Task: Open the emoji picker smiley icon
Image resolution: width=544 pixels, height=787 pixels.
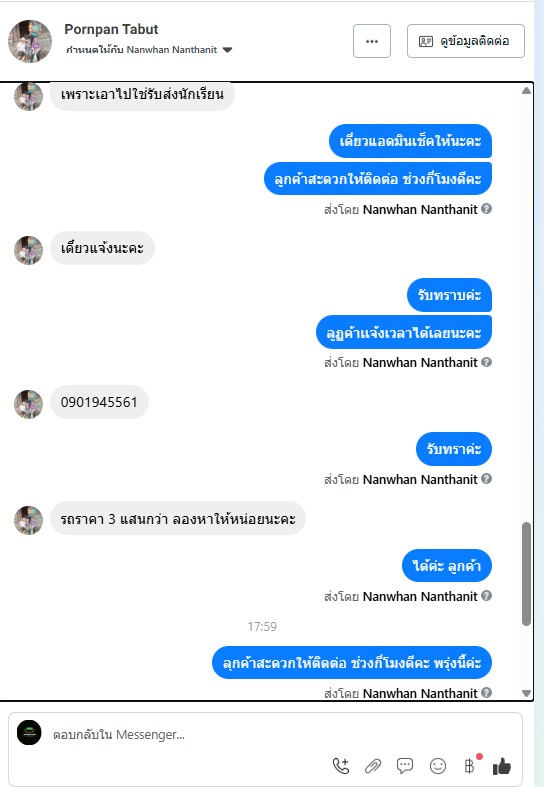Action: coord(438,766)
